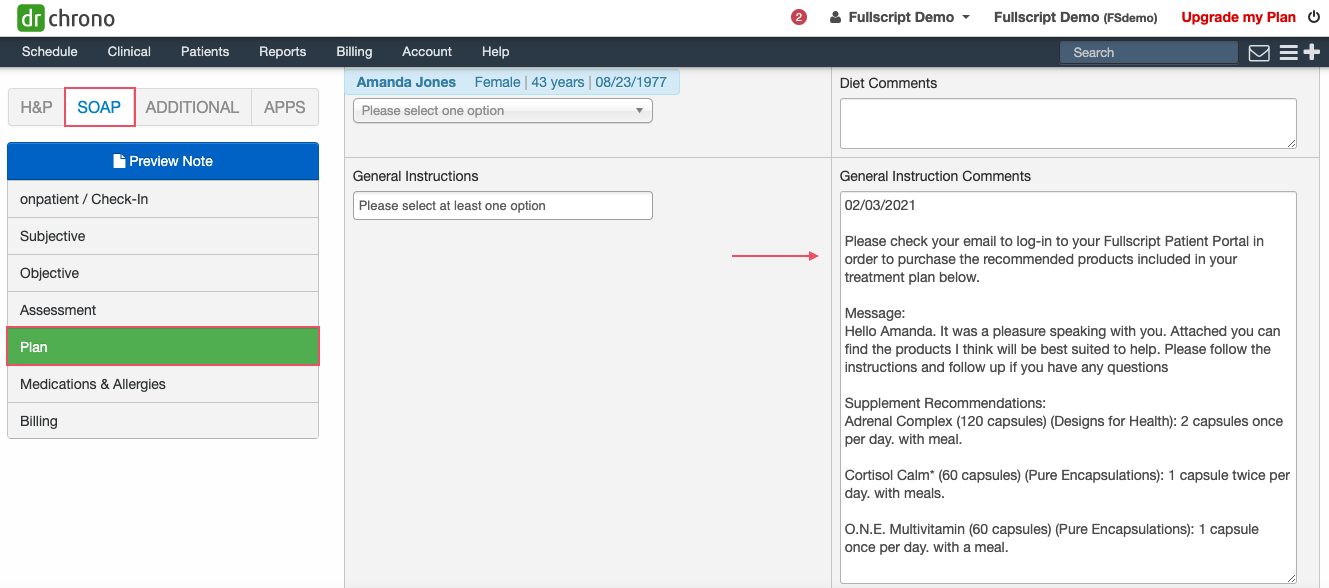
Task: Go to the Billing section in sidebar
Action: pyautogui.click(x=163, y=421)
